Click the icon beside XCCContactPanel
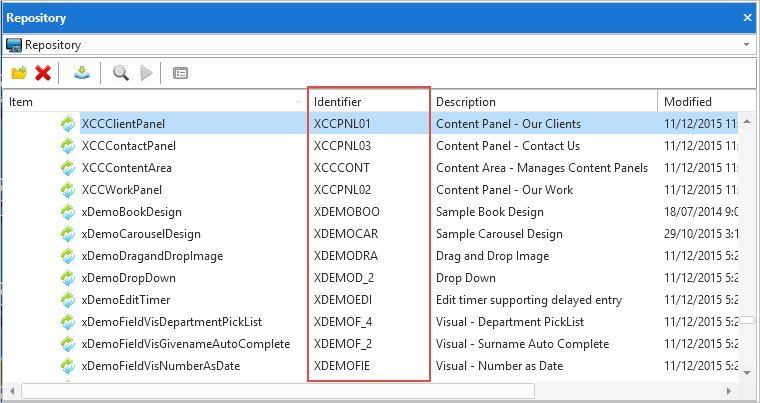760x403 pixels. point(68,146)
